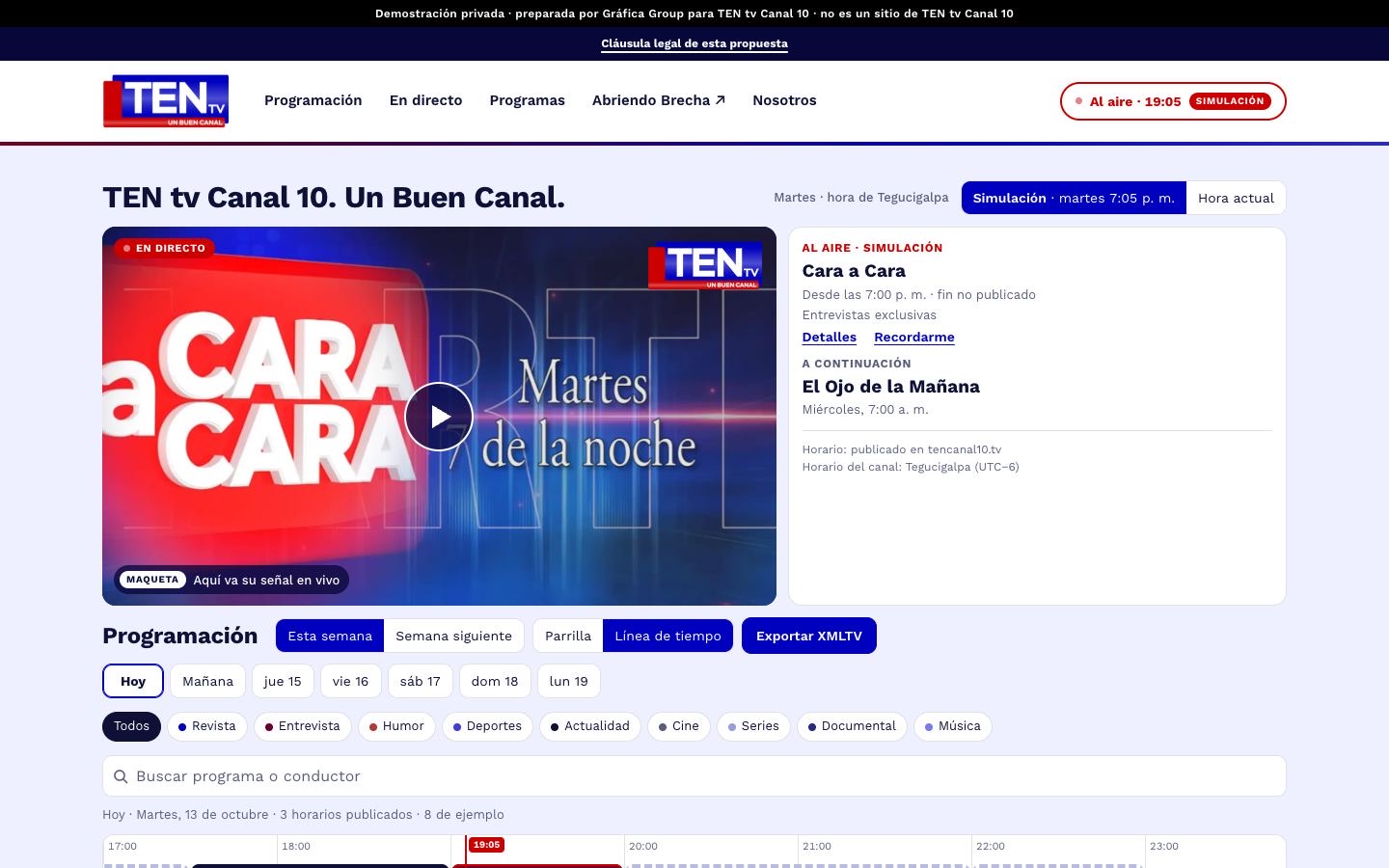The image size is (1389, 868).
Task: Switch to Línea de tiempo view
Action: tap(667, 636)
